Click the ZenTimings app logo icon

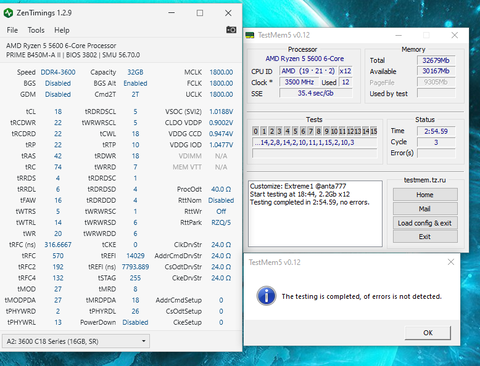(x=8, y=13)
